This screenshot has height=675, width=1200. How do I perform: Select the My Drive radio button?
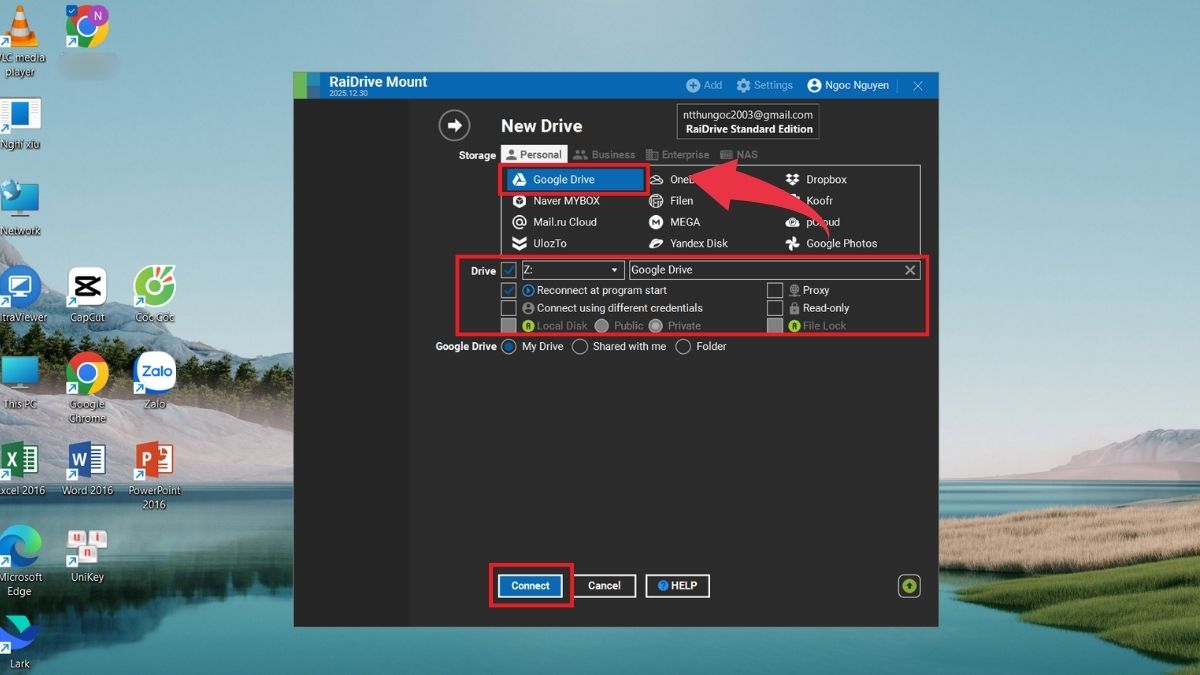pos(509,346)
